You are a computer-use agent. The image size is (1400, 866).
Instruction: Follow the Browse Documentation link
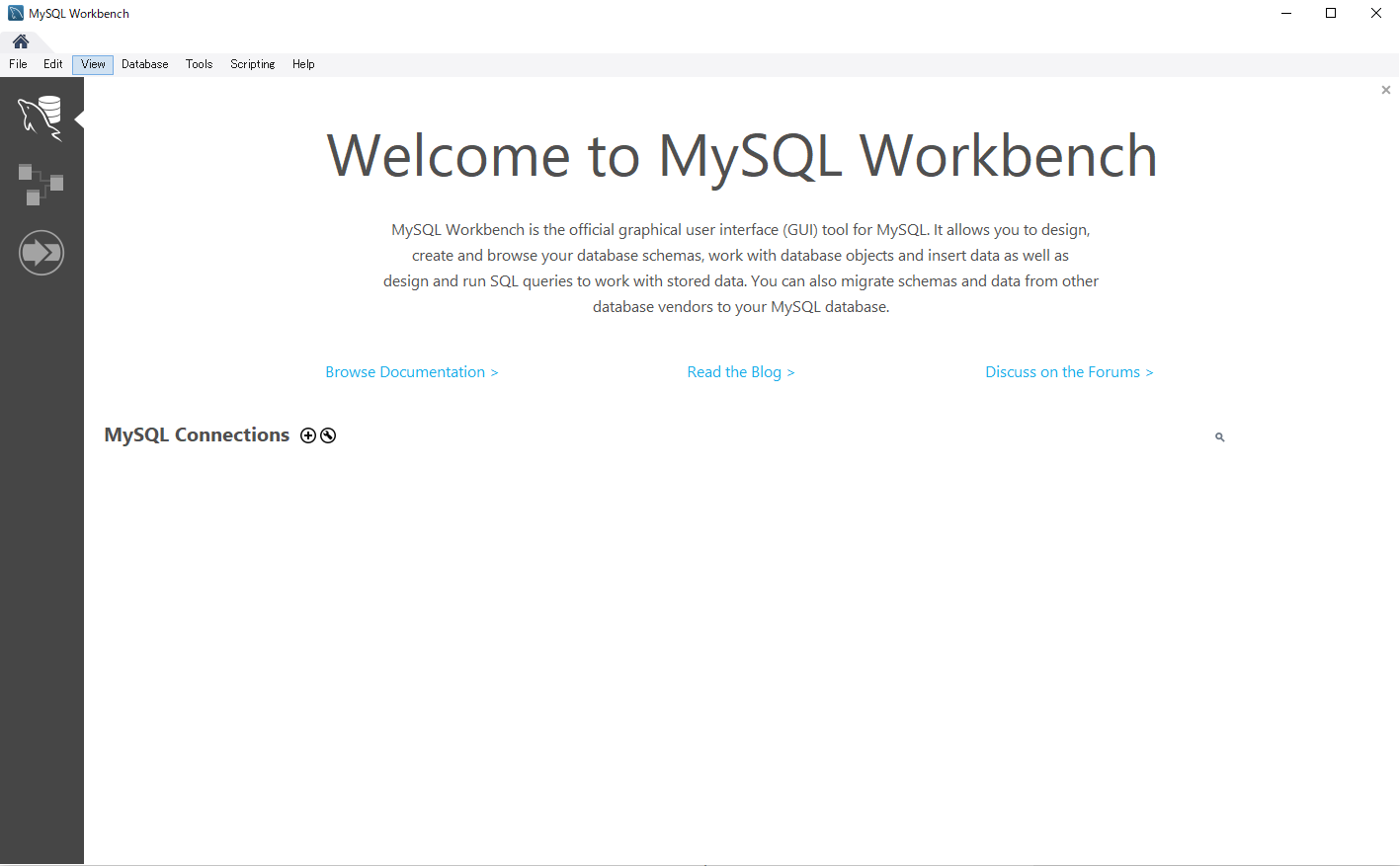[x=411, y=371]
